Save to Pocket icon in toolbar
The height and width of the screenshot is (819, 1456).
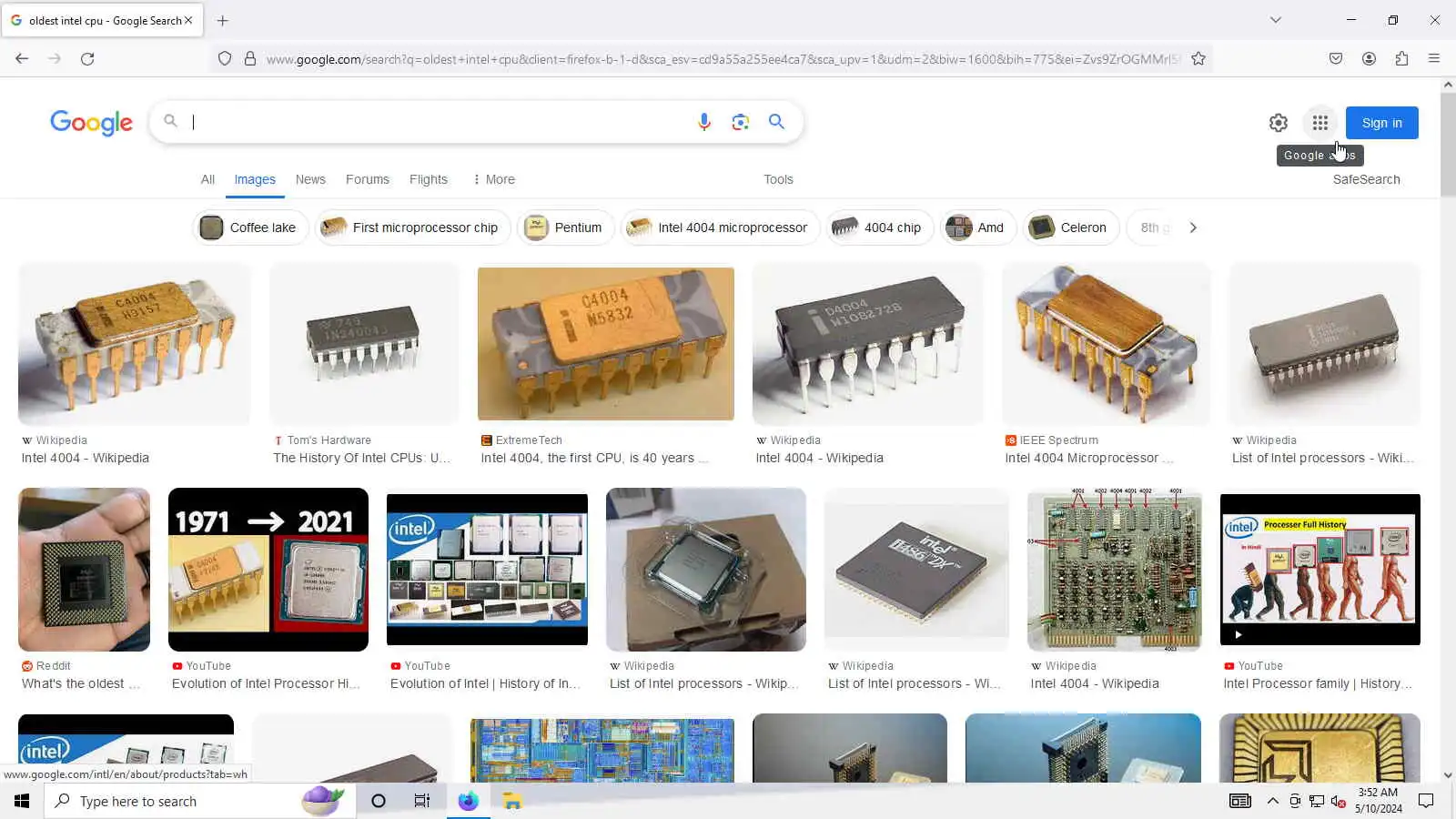click(x=1336, y=58)
